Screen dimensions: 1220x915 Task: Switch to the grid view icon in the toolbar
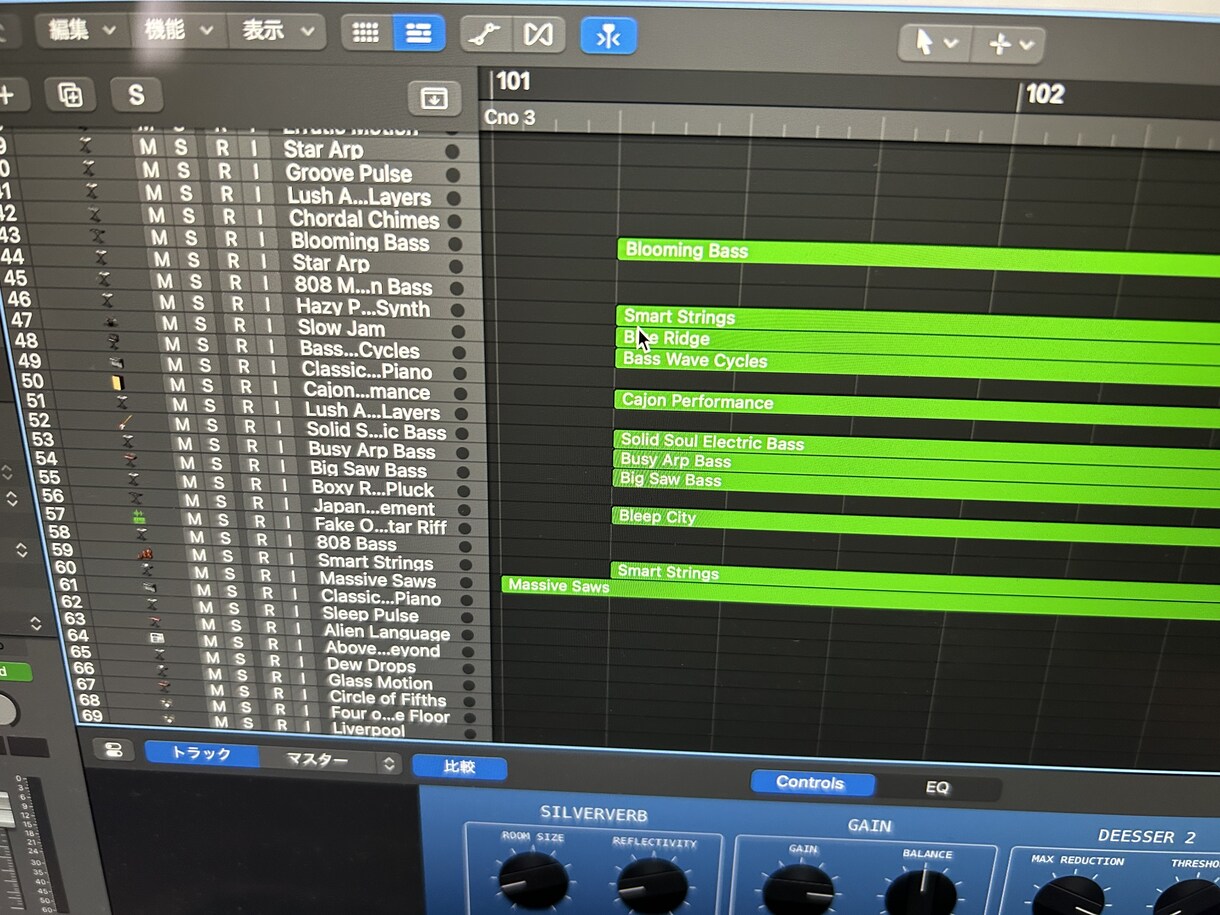(x=367, y=33)
